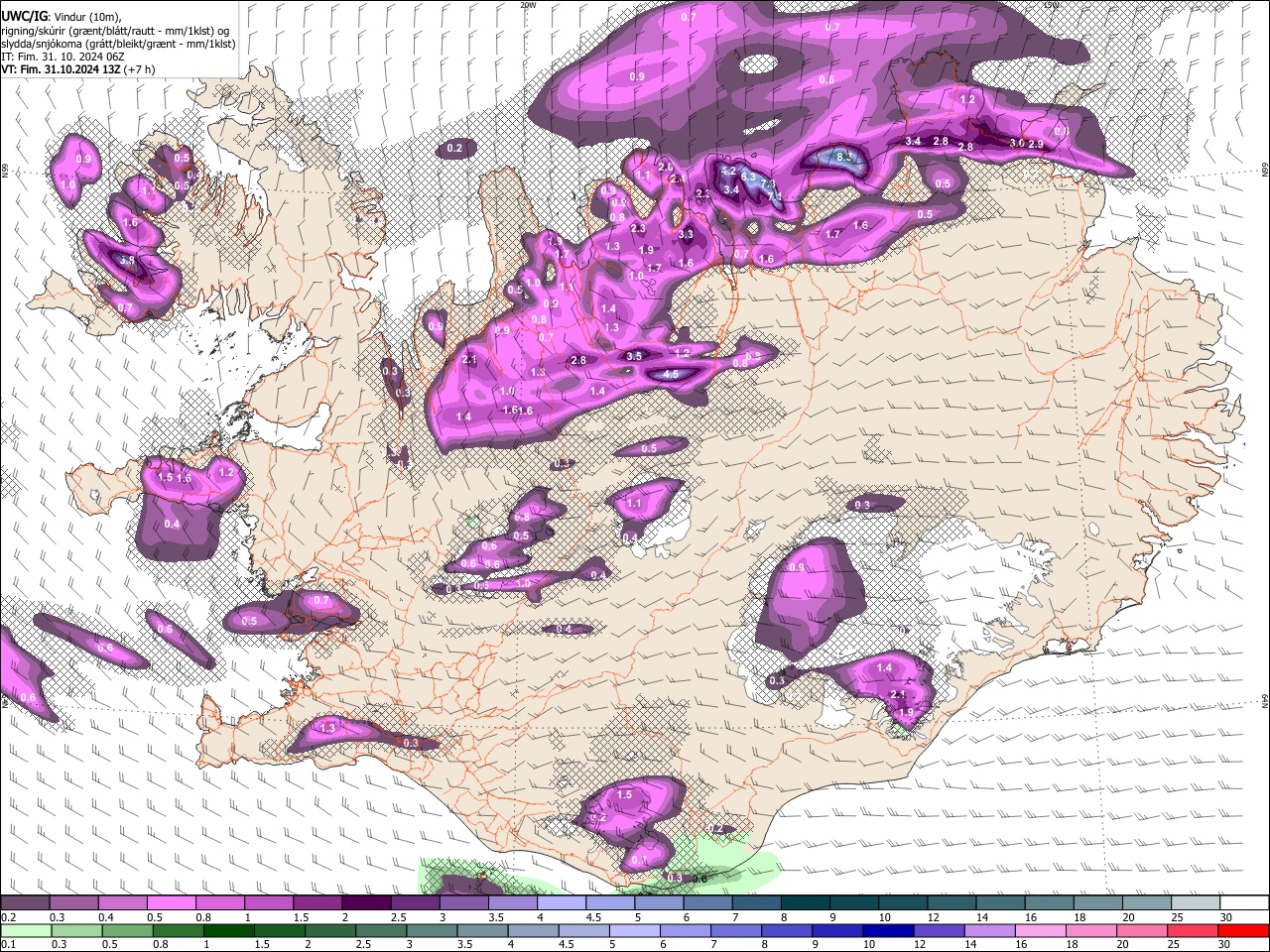Select the pale grey upper swatch from 25 to 30
Viewport: 1270px width, 952px height.
tap(1196, 903)
